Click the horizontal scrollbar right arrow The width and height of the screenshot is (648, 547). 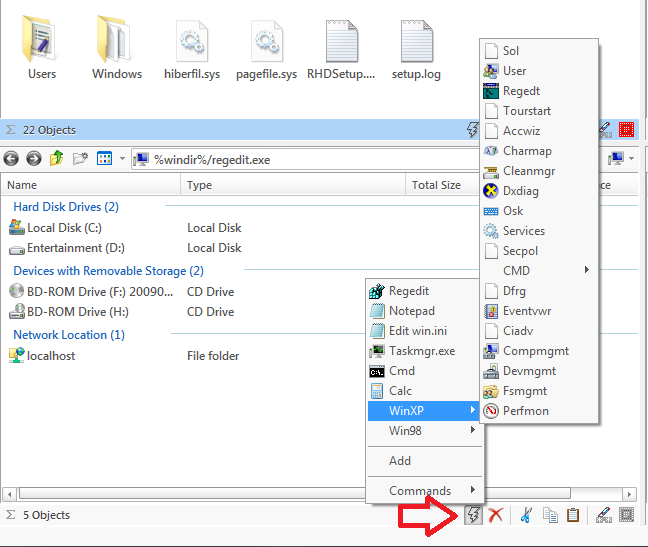click(629, 494)
